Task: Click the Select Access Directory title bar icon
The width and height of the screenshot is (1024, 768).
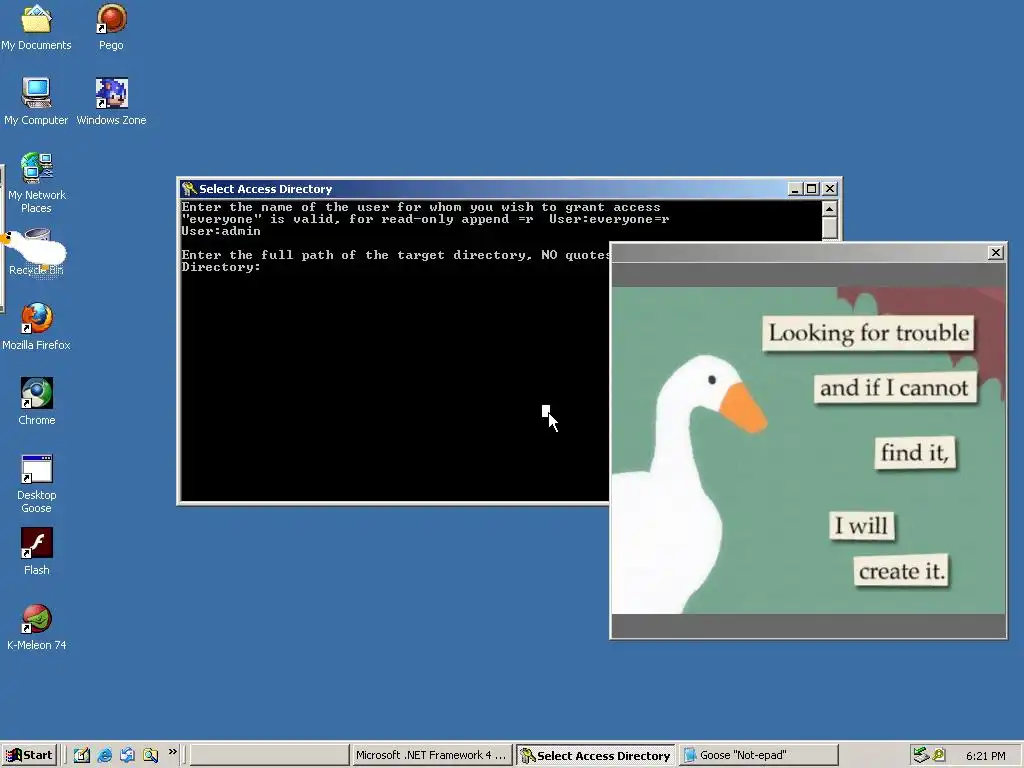Action: [x=189, y=189]
